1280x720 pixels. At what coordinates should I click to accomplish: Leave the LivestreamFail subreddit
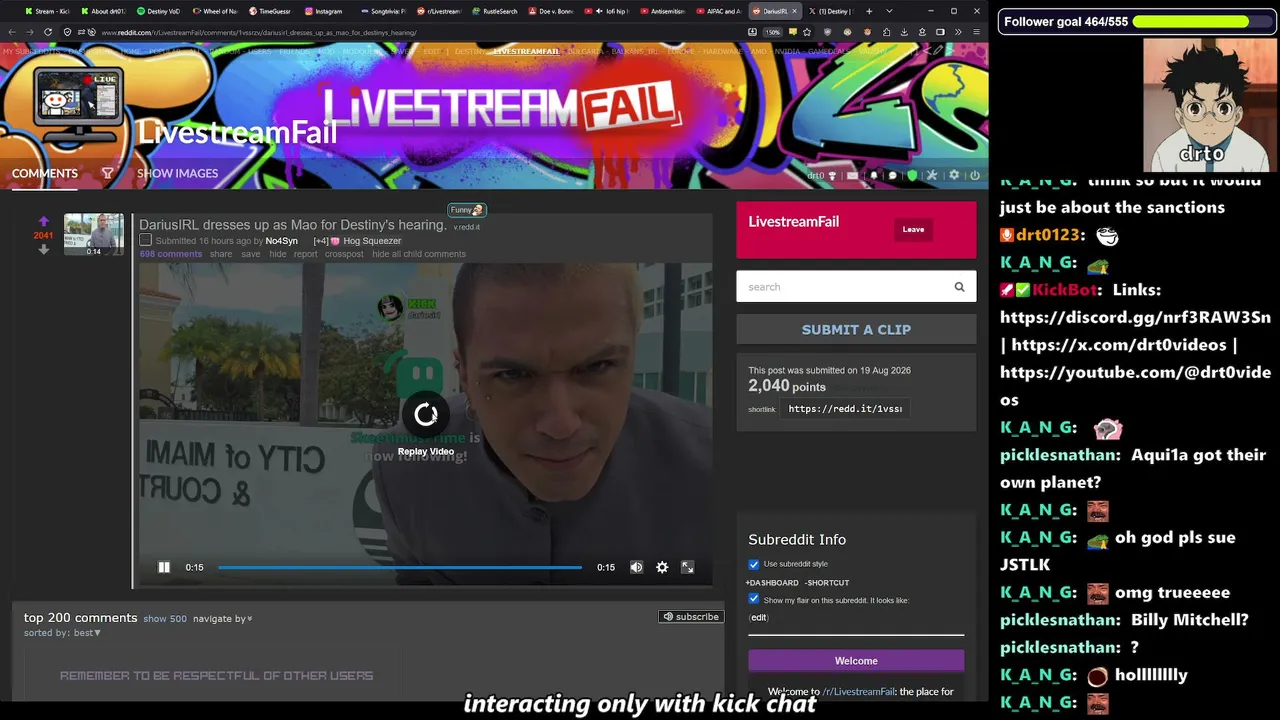(913, 229)
